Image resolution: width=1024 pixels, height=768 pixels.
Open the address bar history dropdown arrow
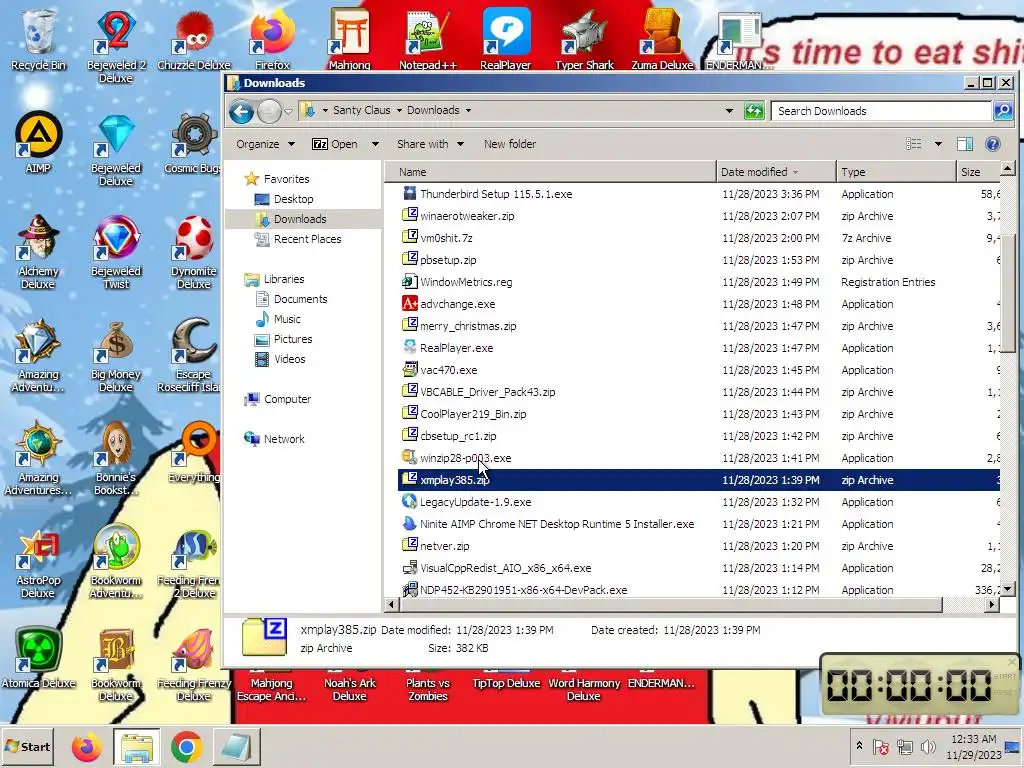(x=729, y=111)
